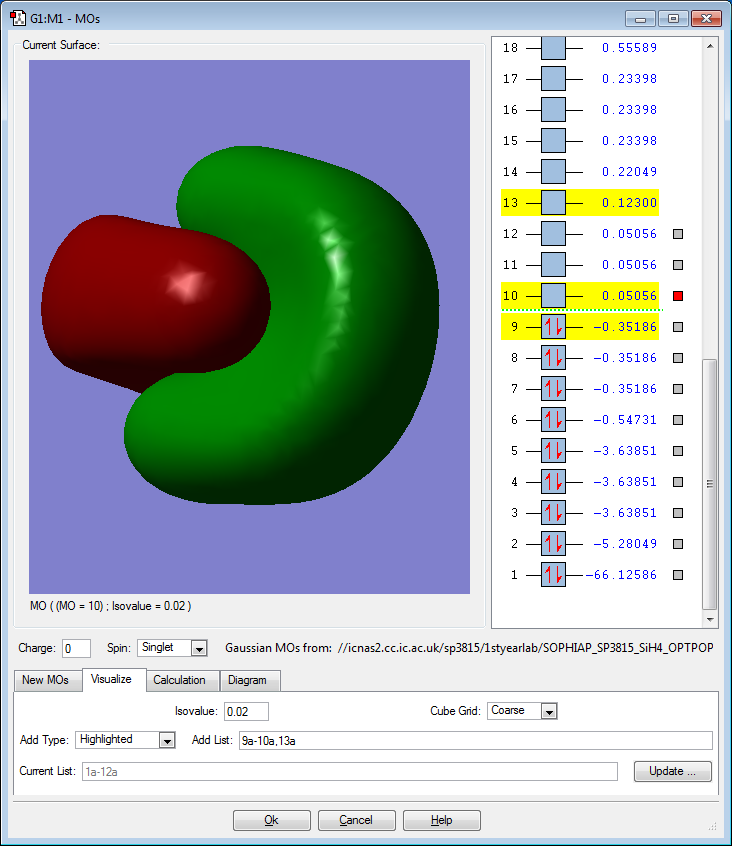Select orbital box for MO 11
This screenshot has height=846, width=732.
click(553, 265)
